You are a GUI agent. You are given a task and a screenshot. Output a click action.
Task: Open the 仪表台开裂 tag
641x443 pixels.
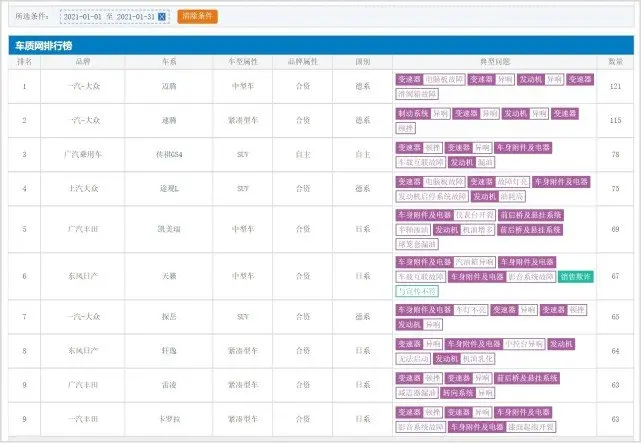[474, 215]
